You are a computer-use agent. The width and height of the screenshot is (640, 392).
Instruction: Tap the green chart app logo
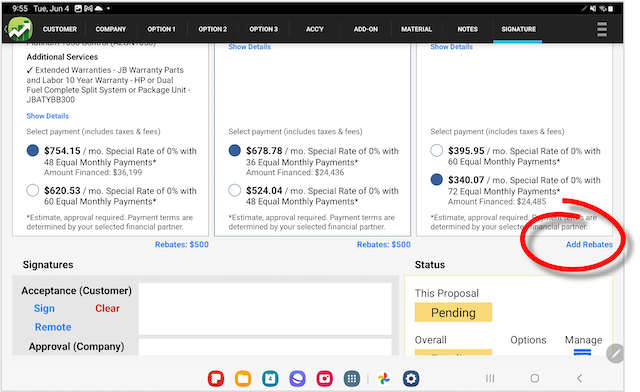coord(20,29)
